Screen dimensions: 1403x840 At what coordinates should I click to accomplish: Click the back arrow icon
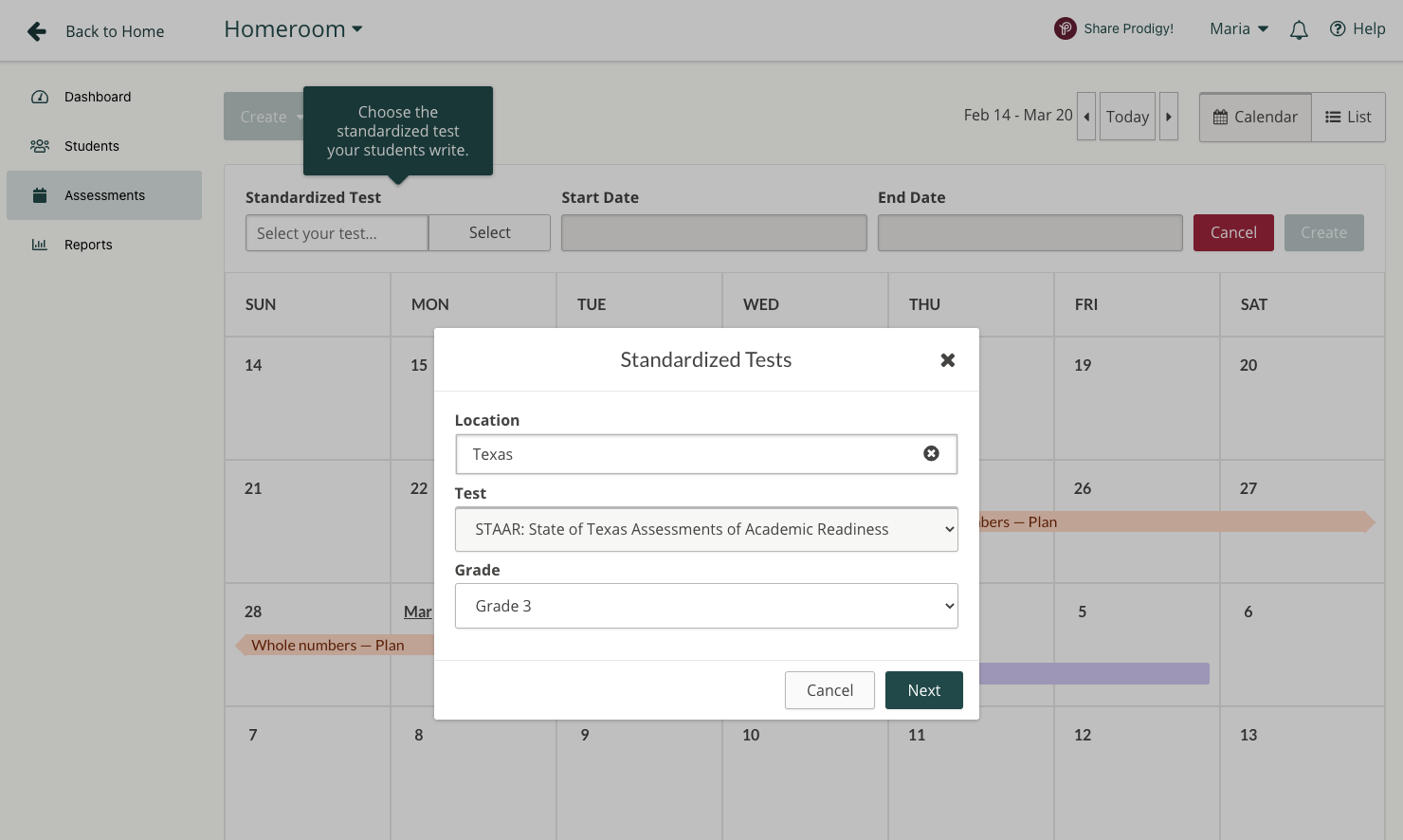point(37,31)
